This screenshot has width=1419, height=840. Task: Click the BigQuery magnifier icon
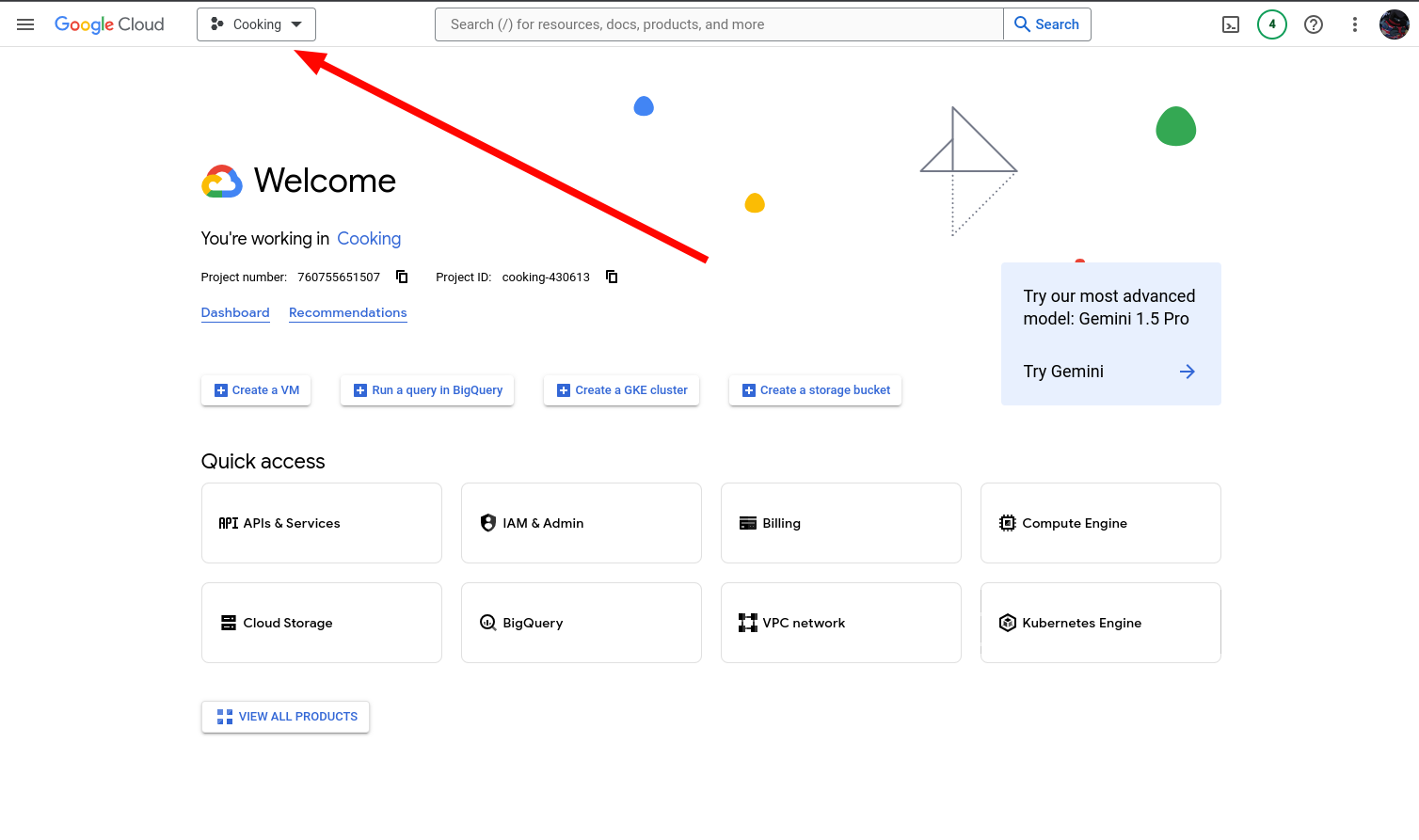pyautogui.click(x=488, y=623)
